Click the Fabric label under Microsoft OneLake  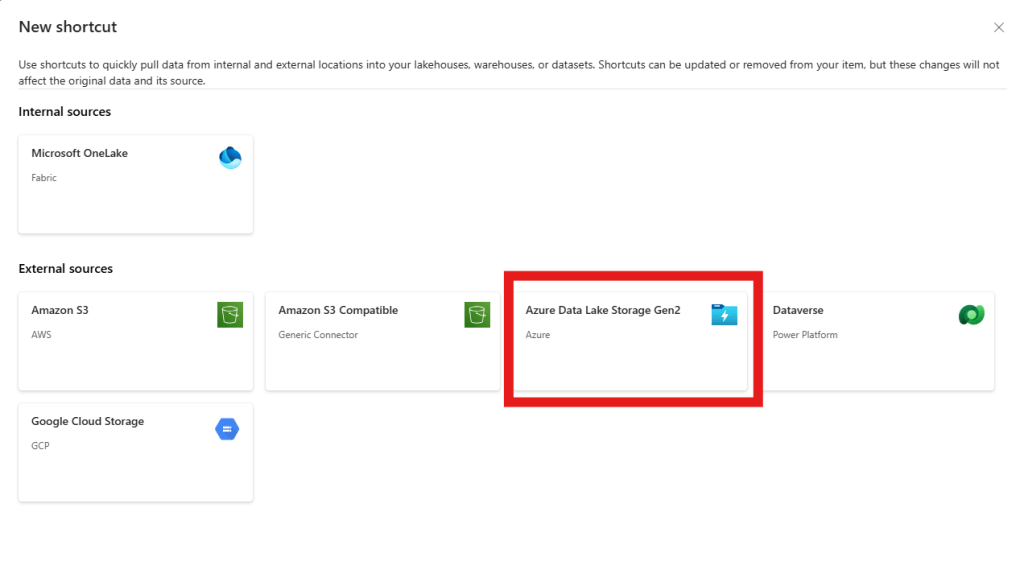(44, 178)
